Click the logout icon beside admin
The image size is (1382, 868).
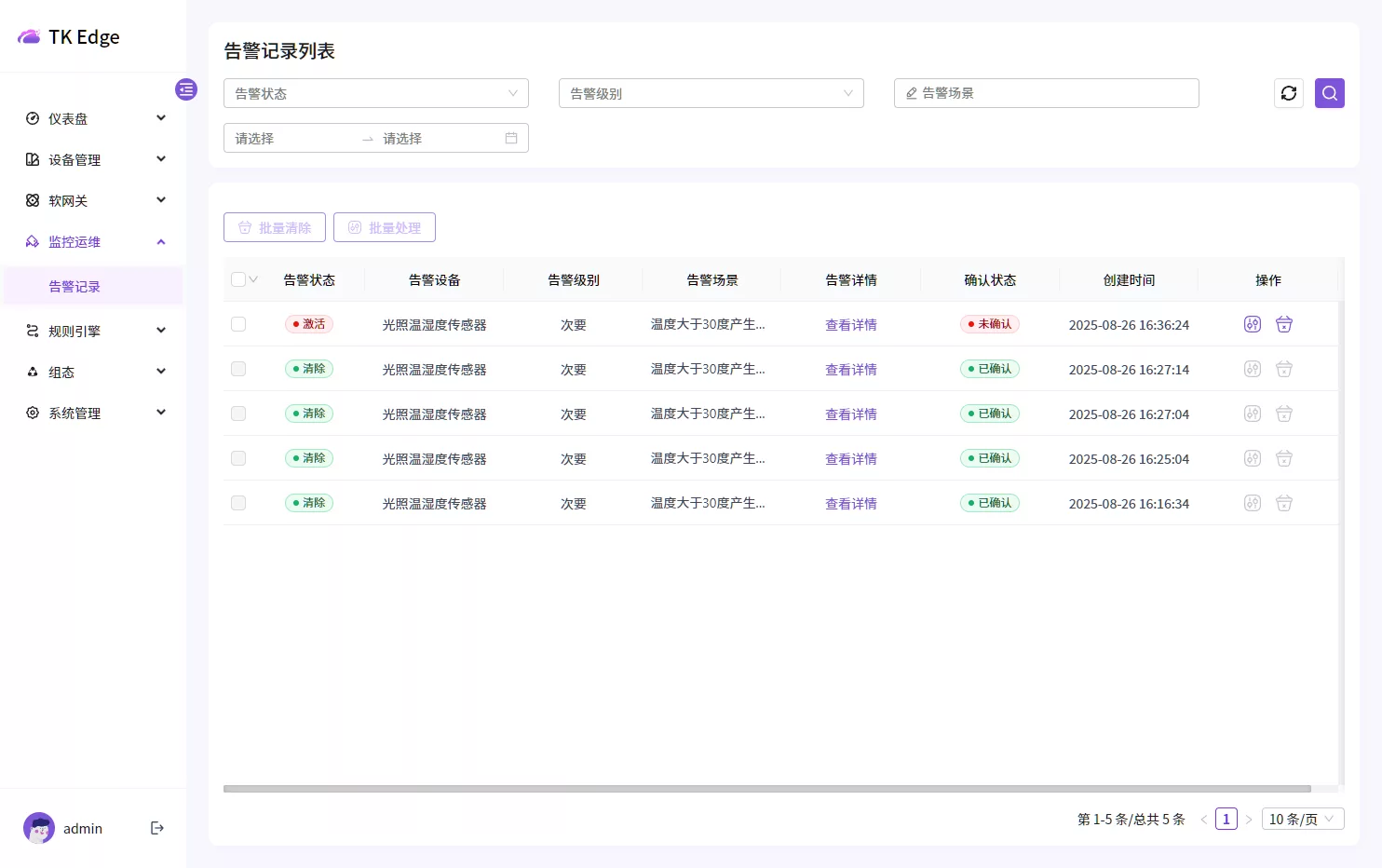pyautogui.click(x=157, y=828)
